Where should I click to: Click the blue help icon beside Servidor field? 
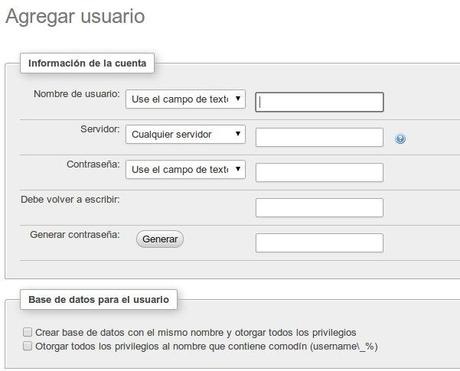pos(400,139)
